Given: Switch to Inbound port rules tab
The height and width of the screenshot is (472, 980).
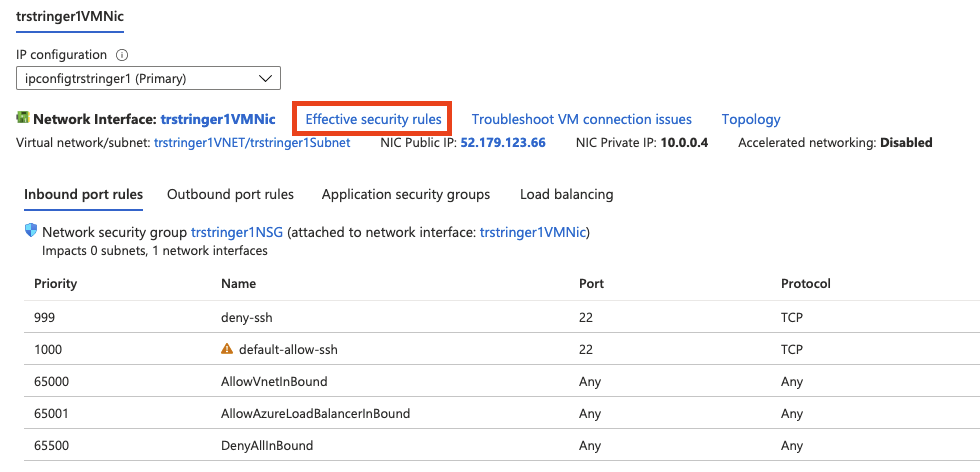Looking at the screenshot, I should 83,194.
